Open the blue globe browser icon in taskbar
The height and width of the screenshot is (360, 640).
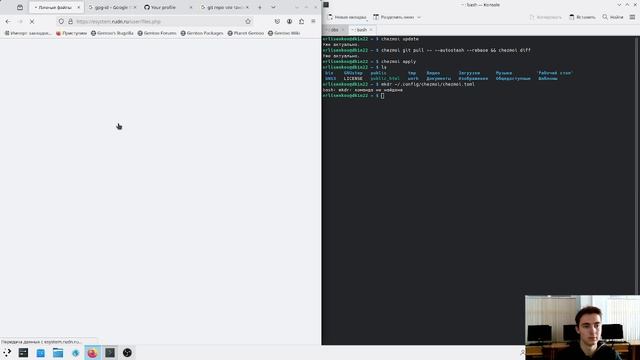76,353
